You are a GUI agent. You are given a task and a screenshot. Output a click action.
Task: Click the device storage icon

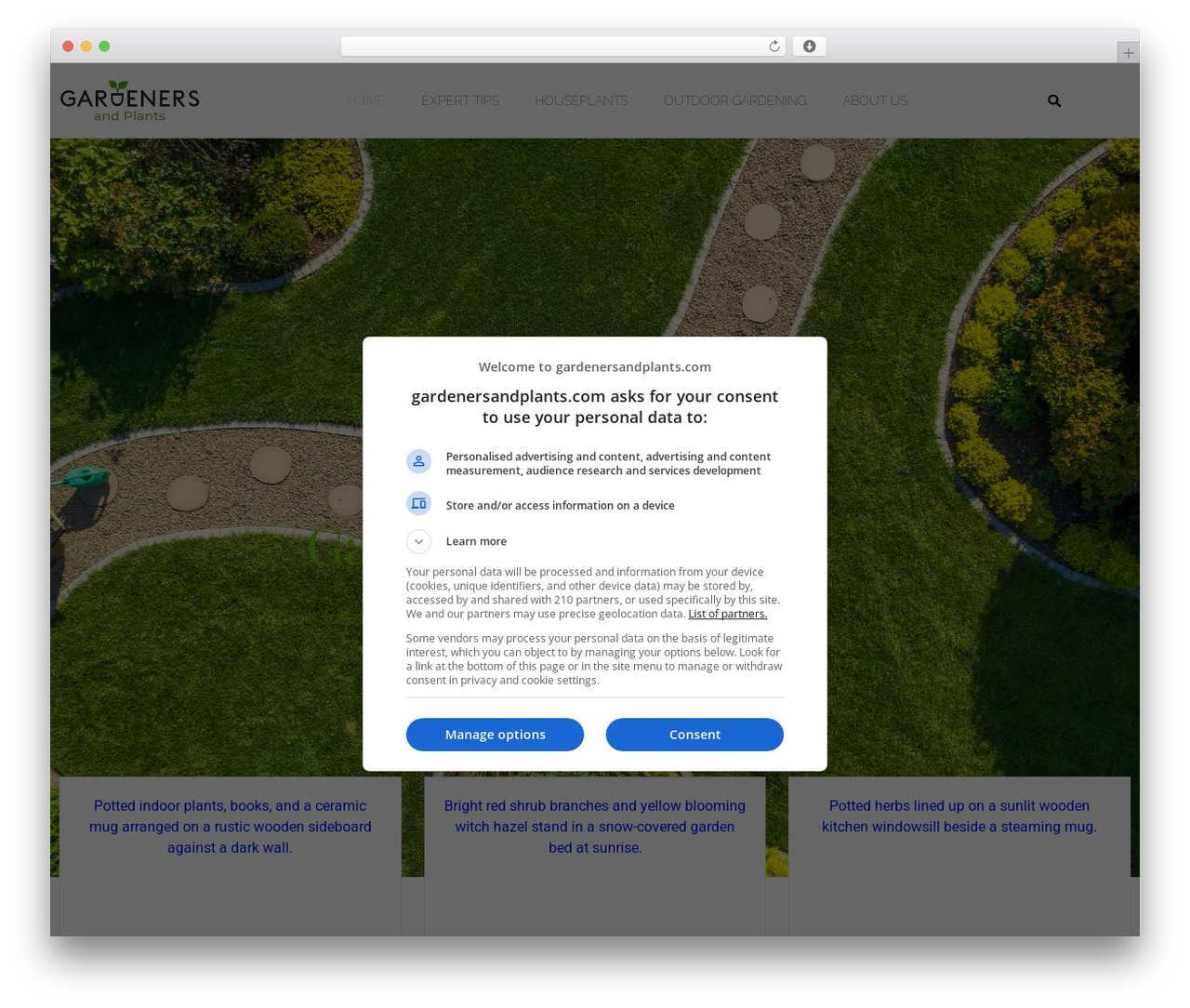coord(418,504)
